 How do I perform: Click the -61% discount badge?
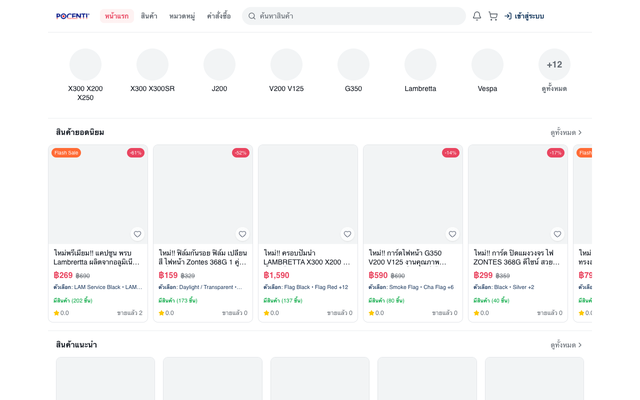[136, 153]
